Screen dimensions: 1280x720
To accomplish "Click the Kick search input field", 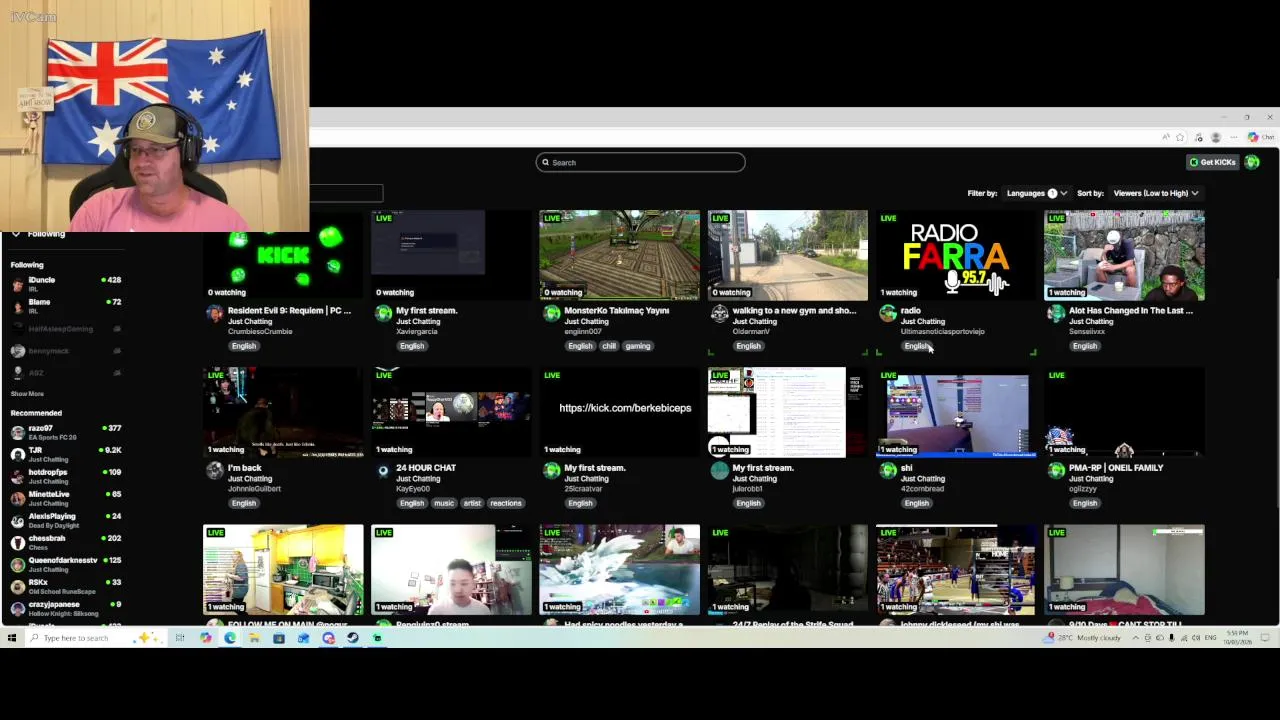I will 640,162.
